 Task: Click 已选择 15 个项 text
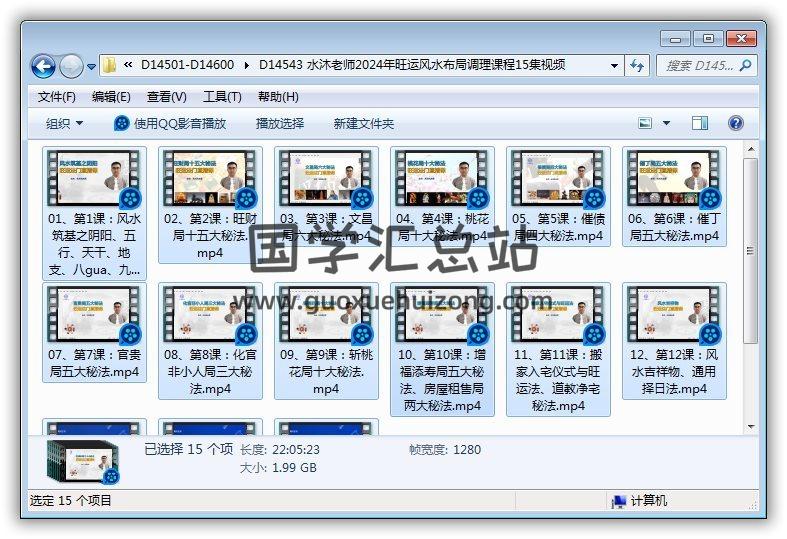tap(189, 449)
